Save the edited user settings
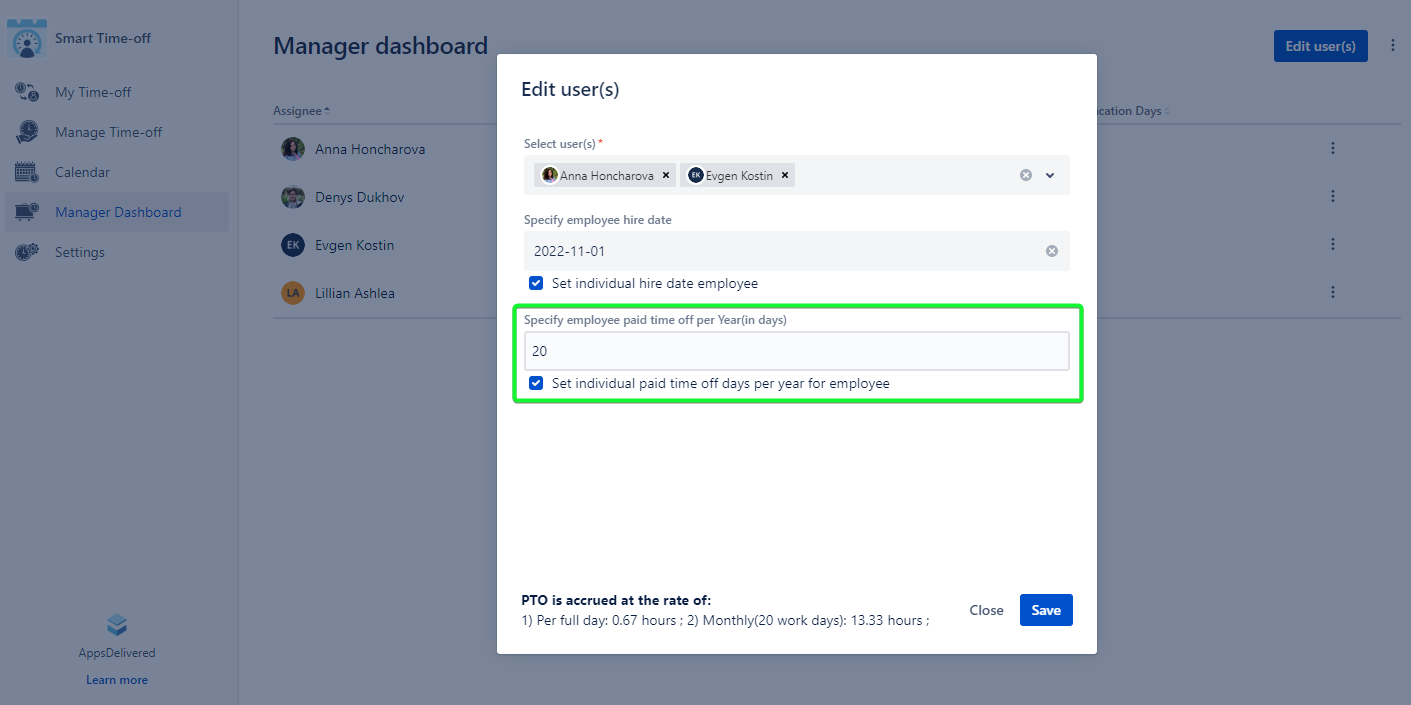 pyautogui.click(x=1045, y=610)
